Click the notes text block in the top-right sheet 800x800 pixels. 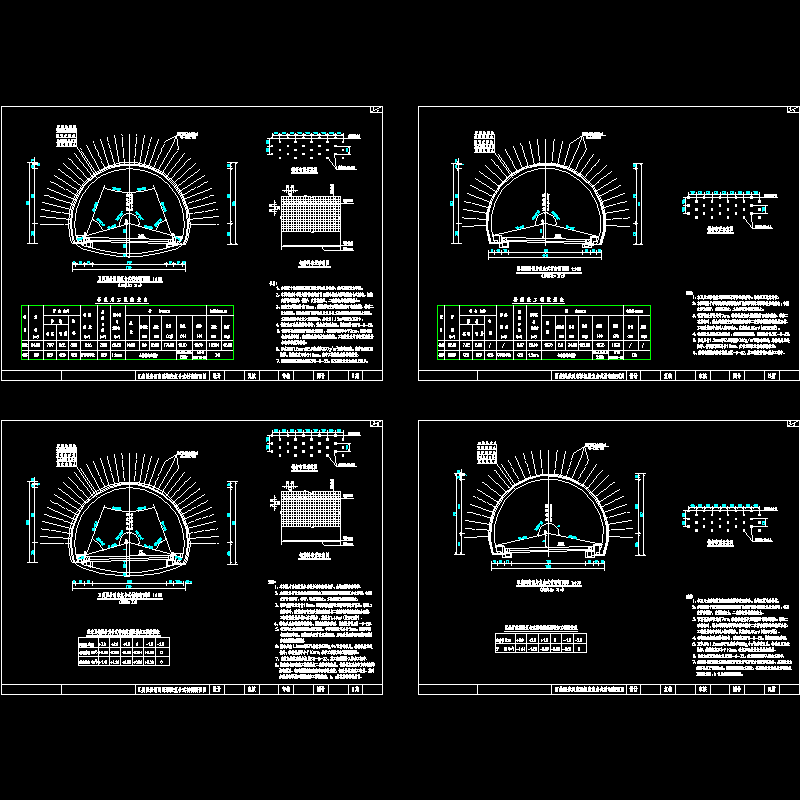point(738,322)
